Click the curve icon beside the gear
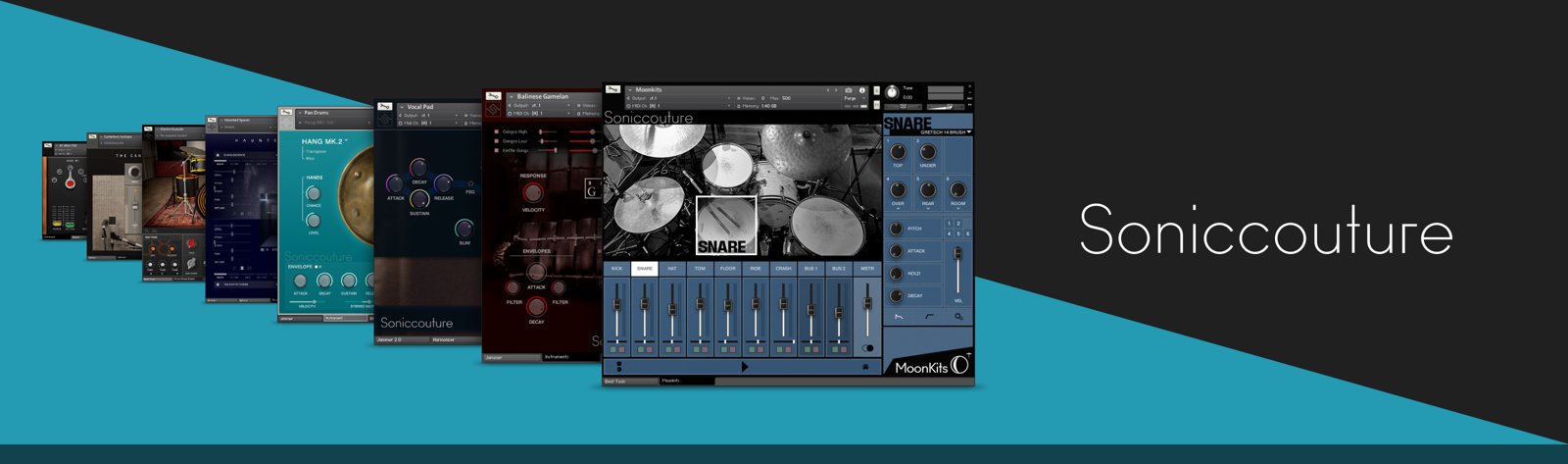The height and width of the screenshot is (464, 1568). click(929, 317)
